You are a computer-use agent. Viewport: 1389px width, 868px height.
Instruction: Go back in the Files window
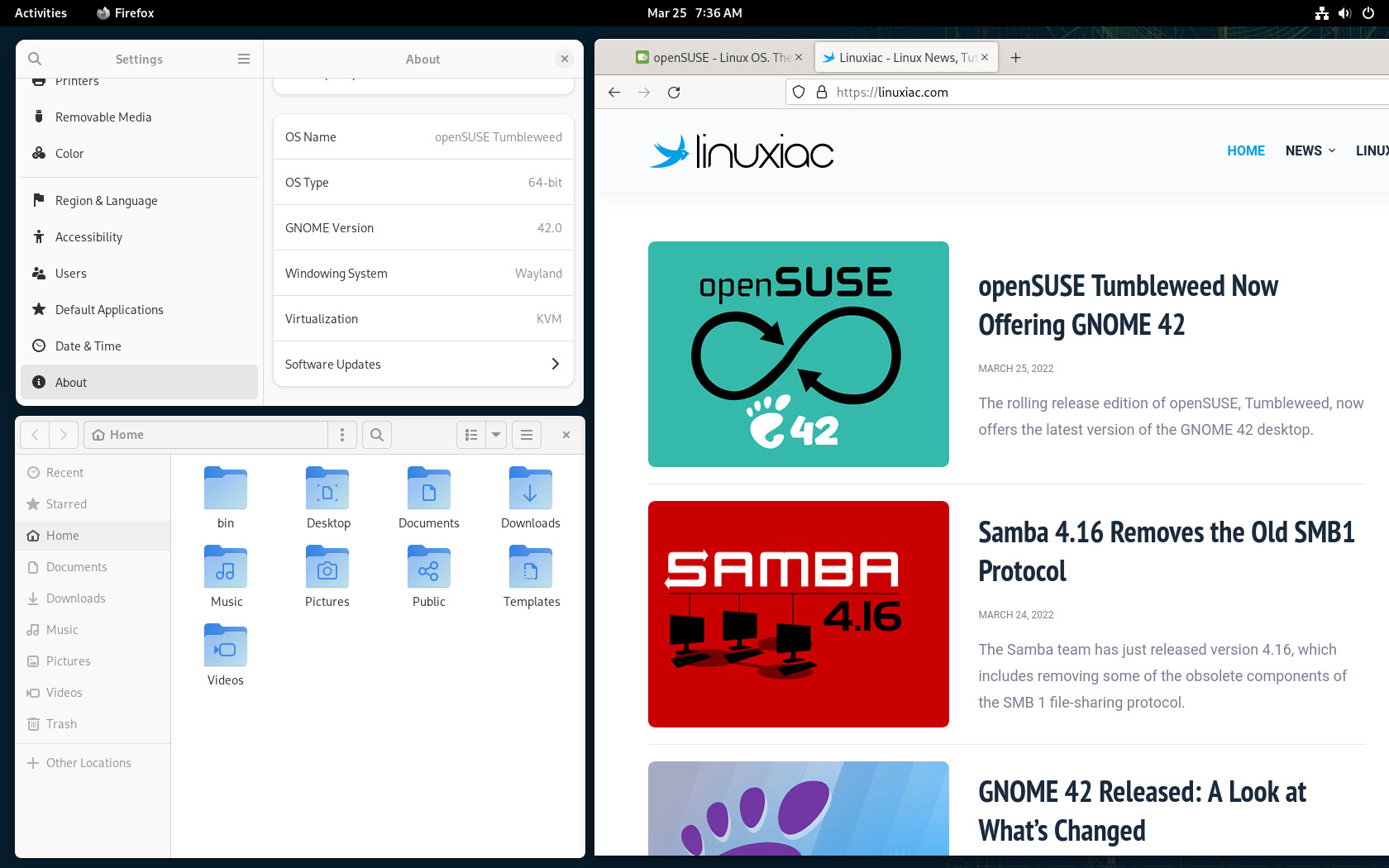click(35, 435)
